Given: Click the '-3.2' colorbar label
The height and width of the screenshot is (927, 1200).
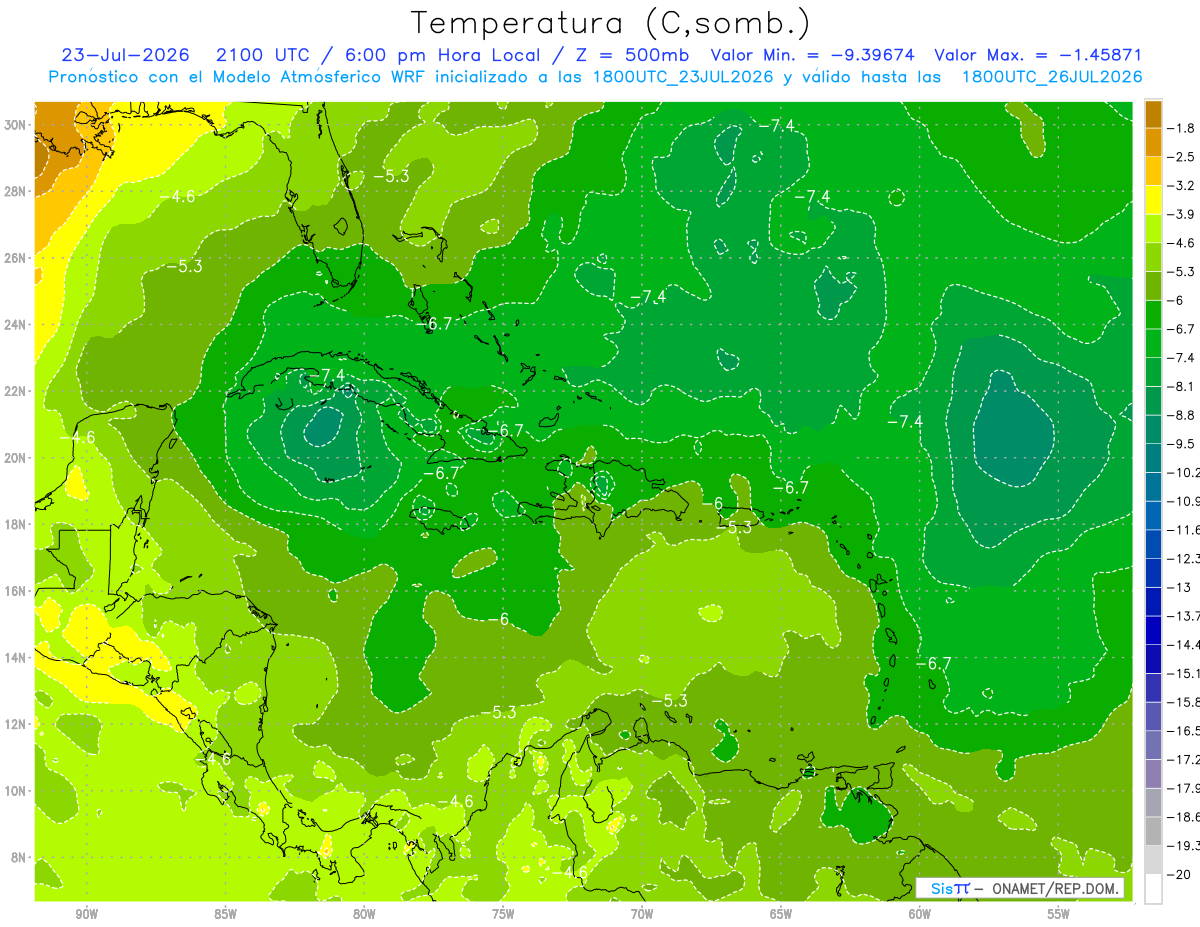Looking at the screenshot, I should coord(1181,185).
